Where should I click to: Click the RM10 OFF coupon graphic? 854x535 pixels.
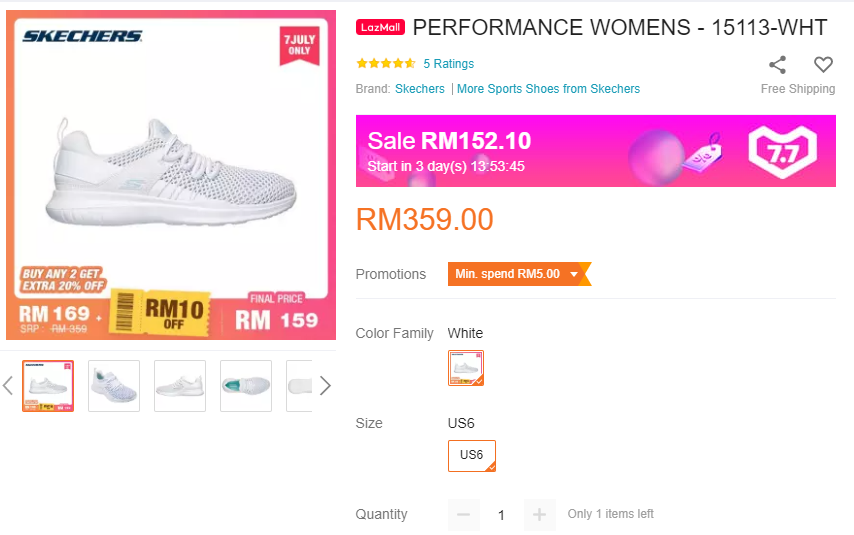pos(160,314)
